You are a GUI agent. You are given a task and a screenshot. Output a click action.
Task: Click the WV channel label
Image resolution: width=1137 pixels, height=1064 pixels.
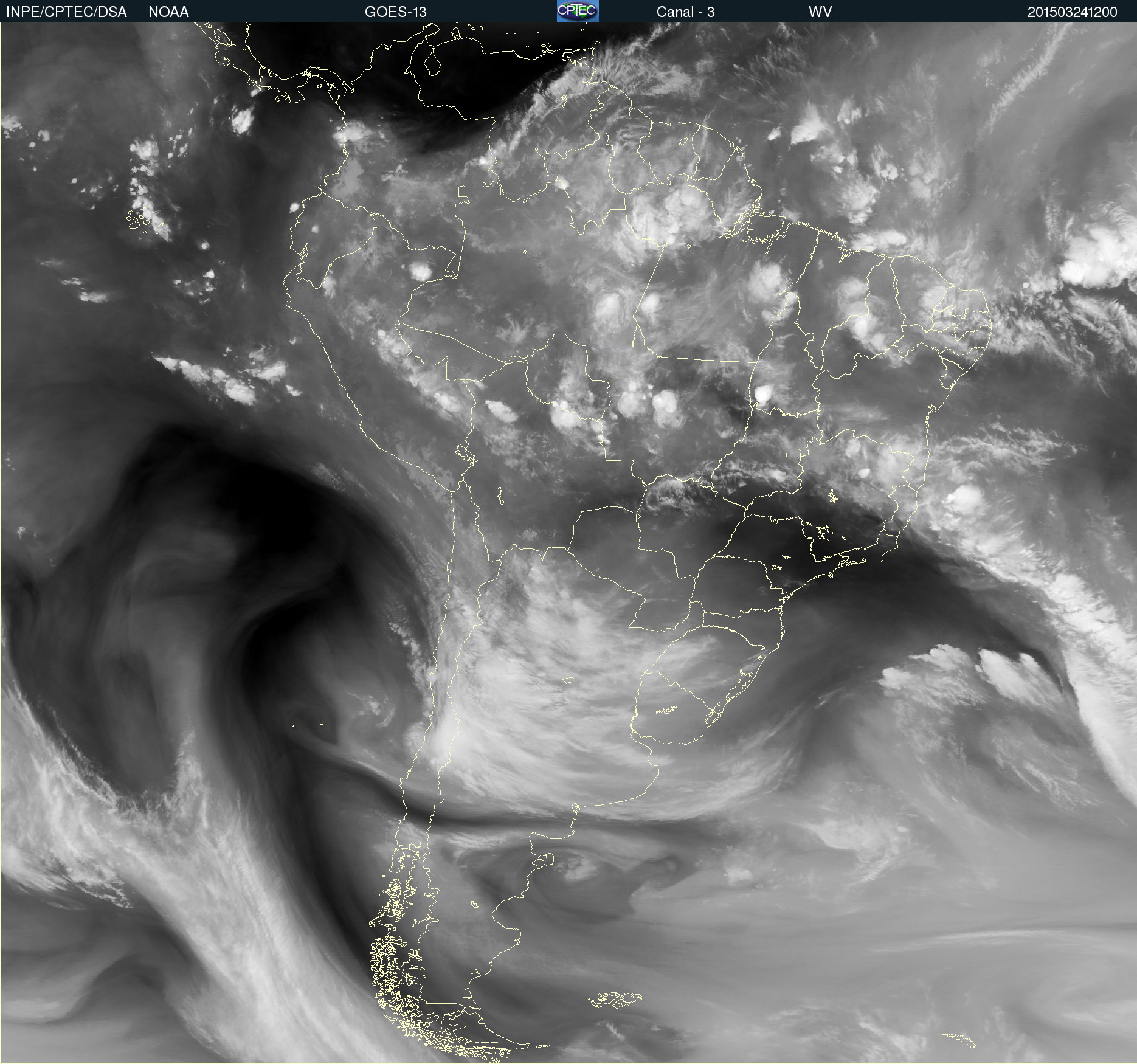pos(820,12)
